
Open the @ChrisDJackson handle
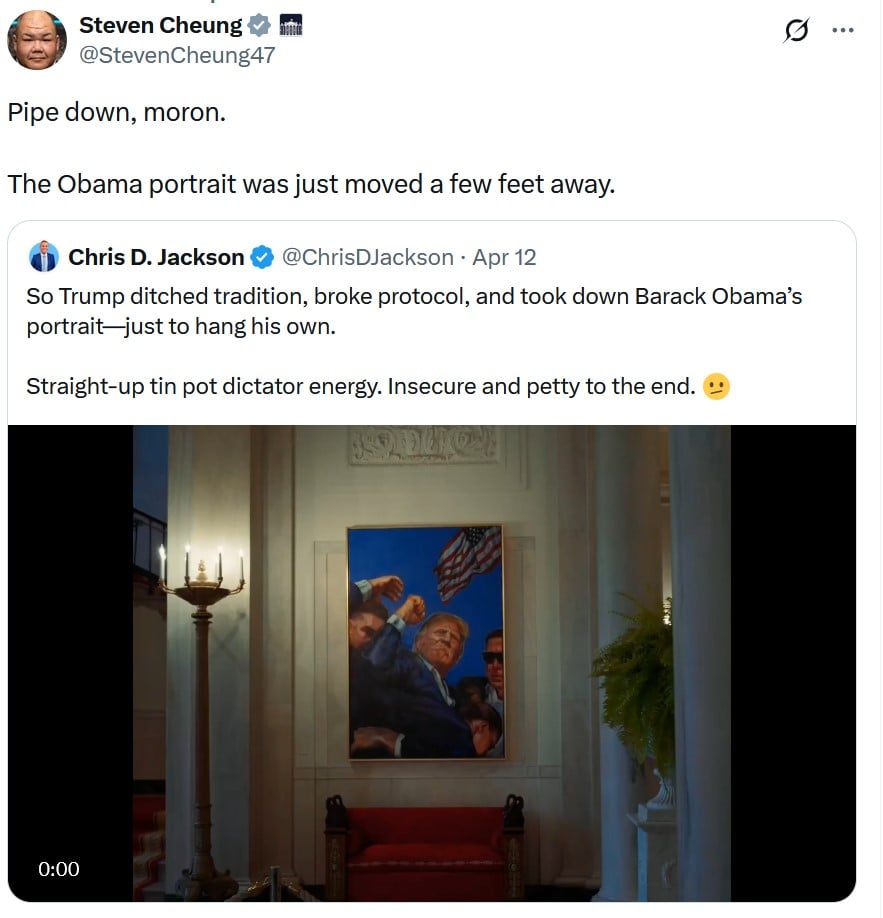pyautogui.click(x=367, y=258)
